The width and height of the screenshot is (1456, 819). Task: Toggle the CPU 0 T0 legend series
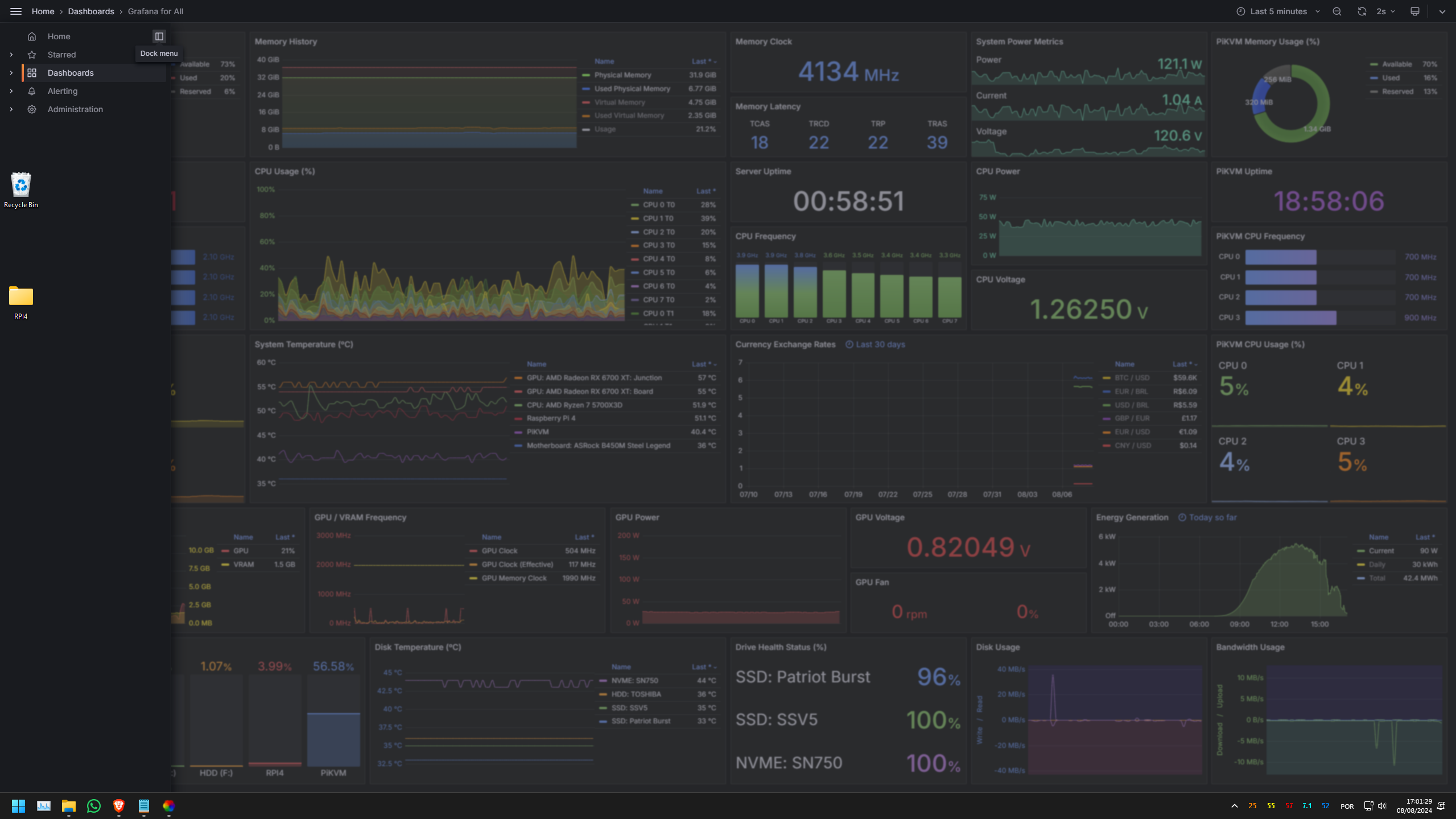point(658,205)
